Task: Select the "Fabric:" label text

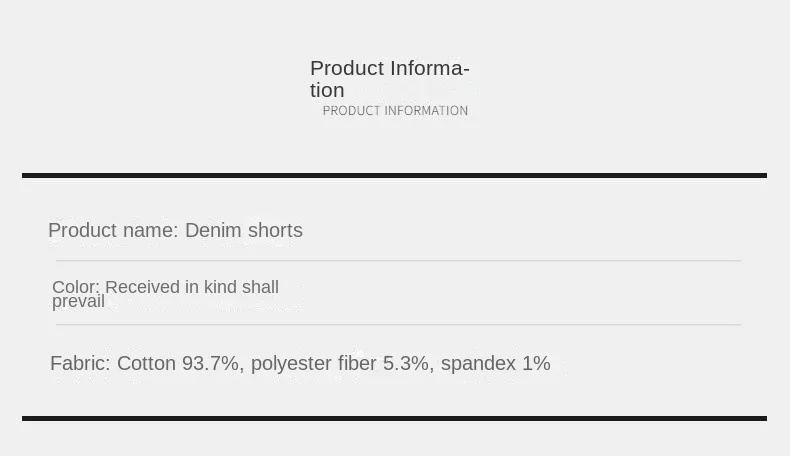Action: click(x=80, y=364)
